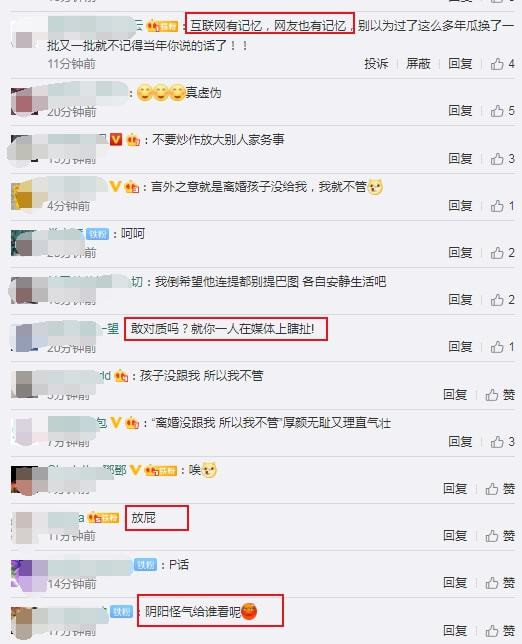
Task: Like the comment '互联网有记忆'
Action: (502, 64)
